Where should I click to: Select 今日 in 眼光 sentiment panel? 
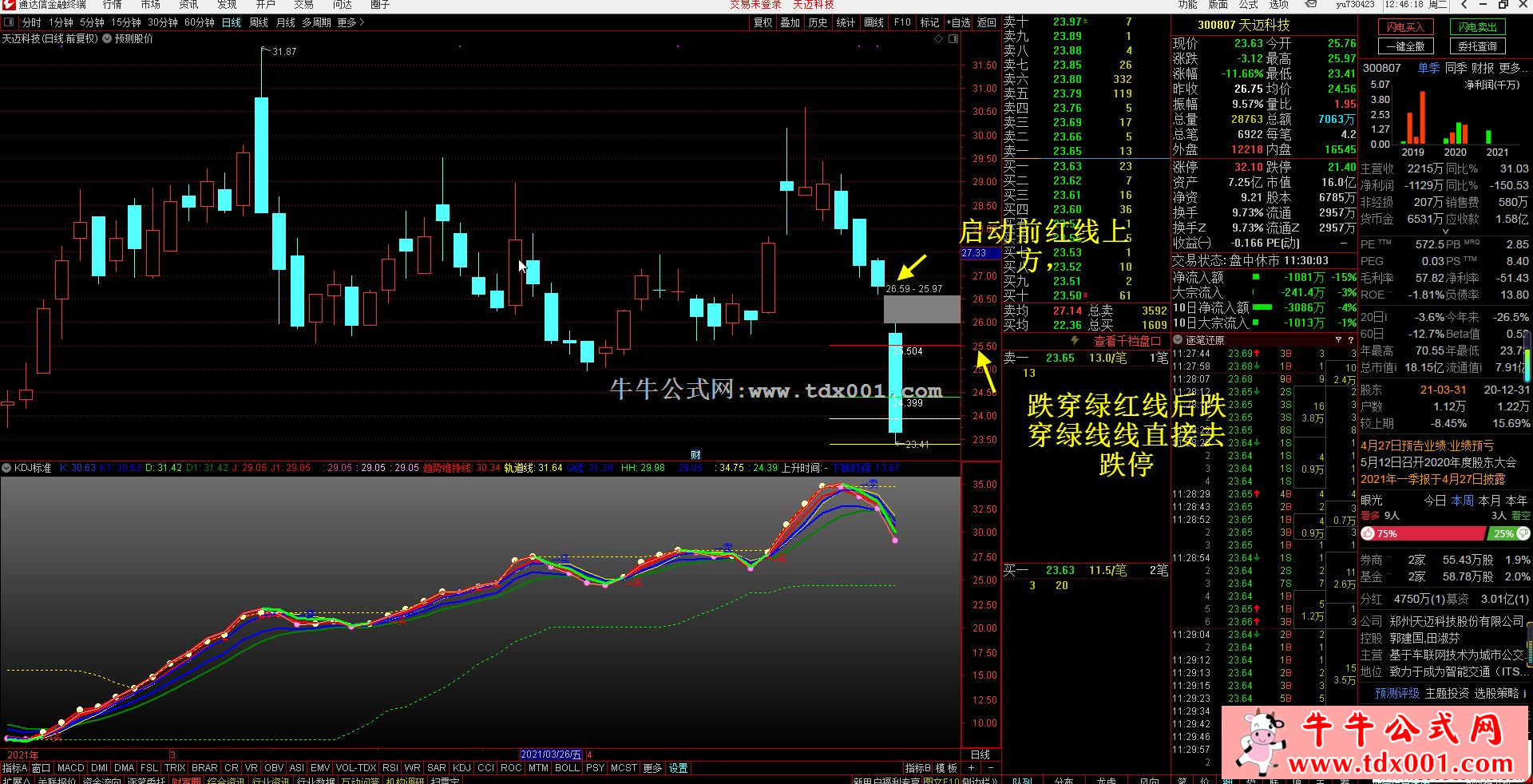[1435, 501]
